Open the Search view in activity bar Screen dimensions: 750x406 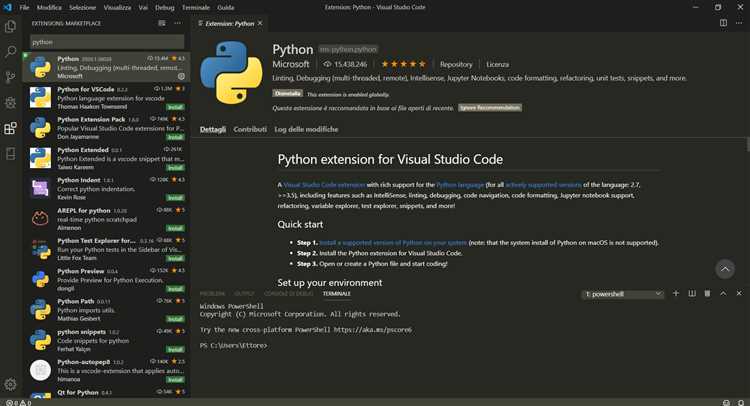(x=10, y=52)
